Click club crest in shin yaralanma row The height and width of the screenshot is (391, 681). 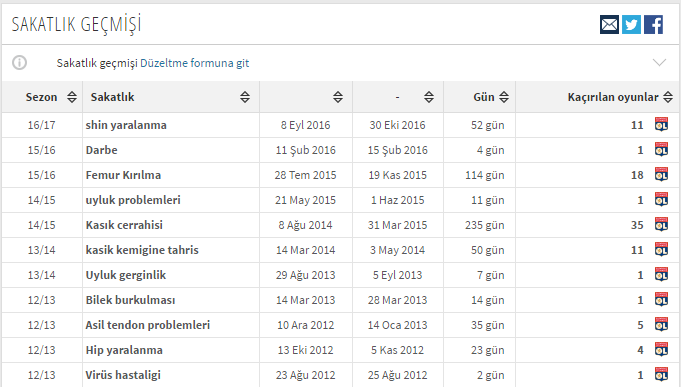tap(661, 125)
